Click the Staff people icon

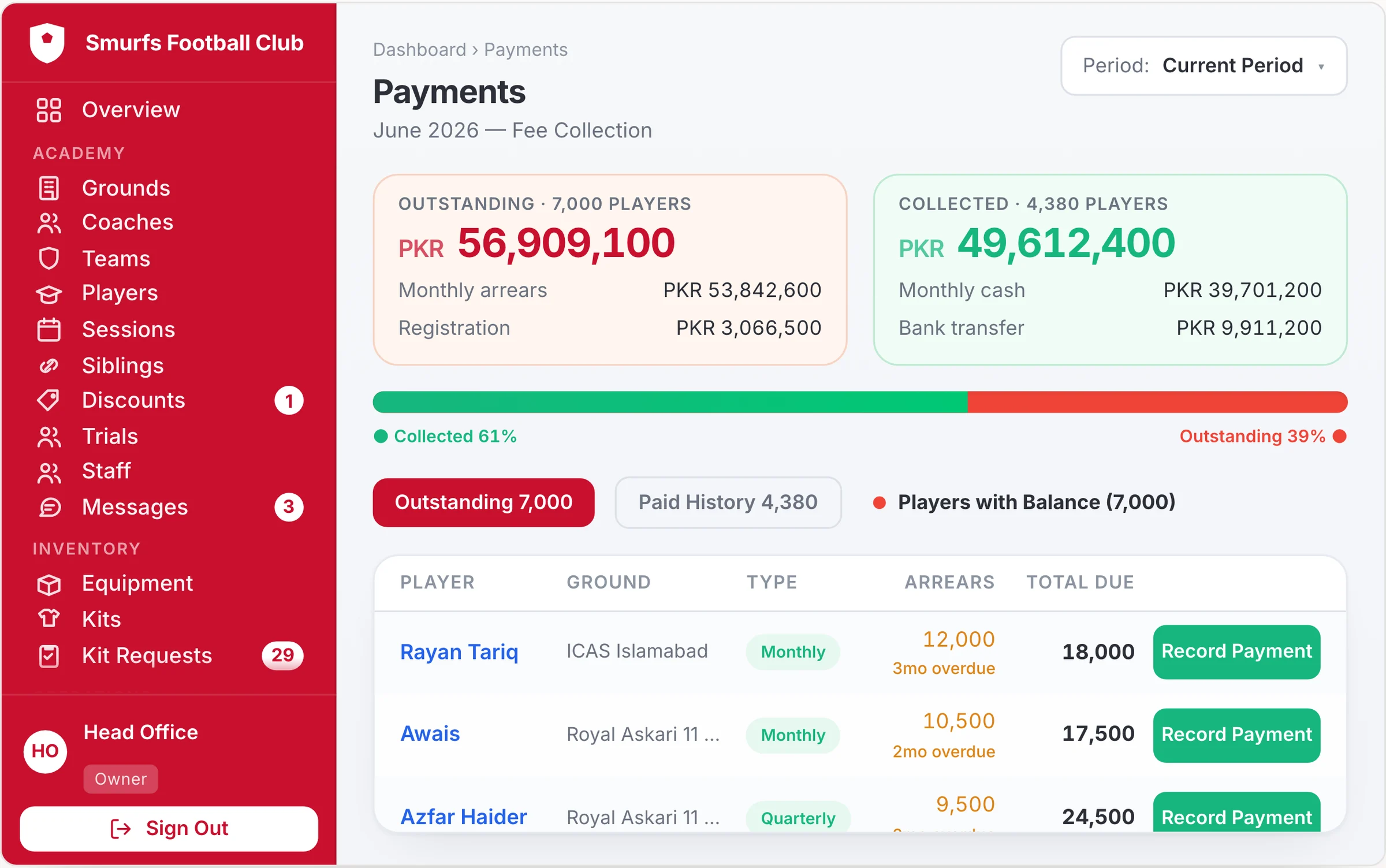click(x=49, y=472)
